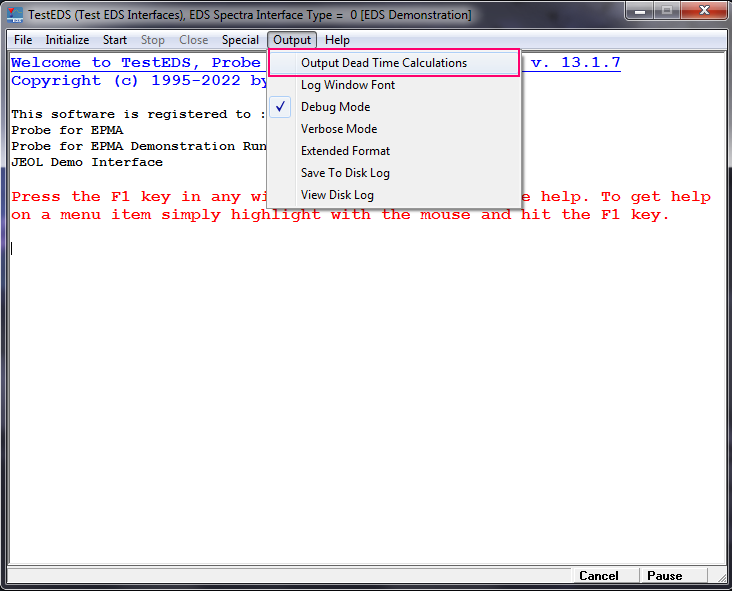Open the Start menu item
This screenshot has height=591, width=732.
coord(115,40)
